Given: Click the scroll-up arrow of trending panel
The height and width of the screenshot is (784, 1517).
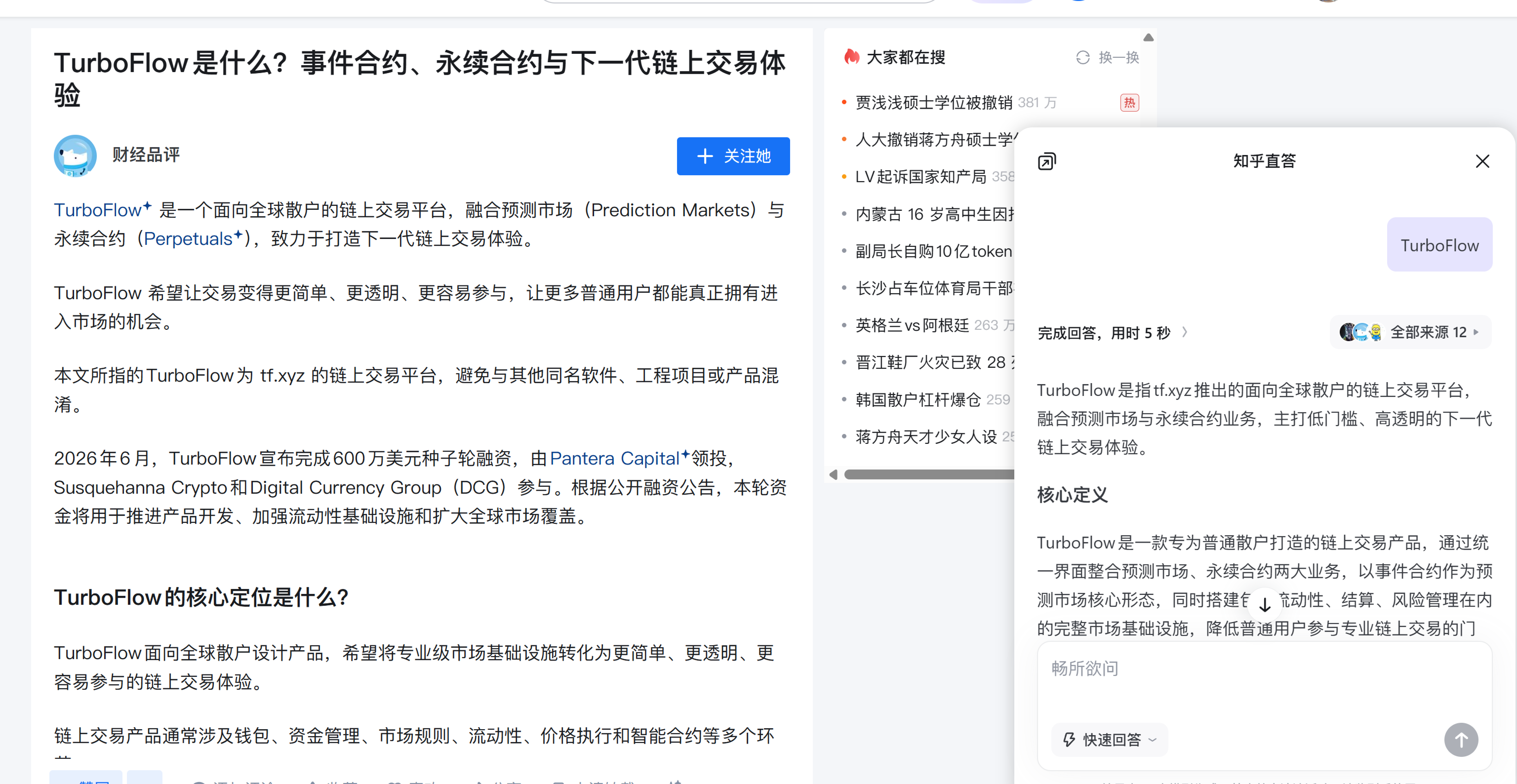Looking at the screenshot, I should pyautogui.click(x=1148, y=37).
